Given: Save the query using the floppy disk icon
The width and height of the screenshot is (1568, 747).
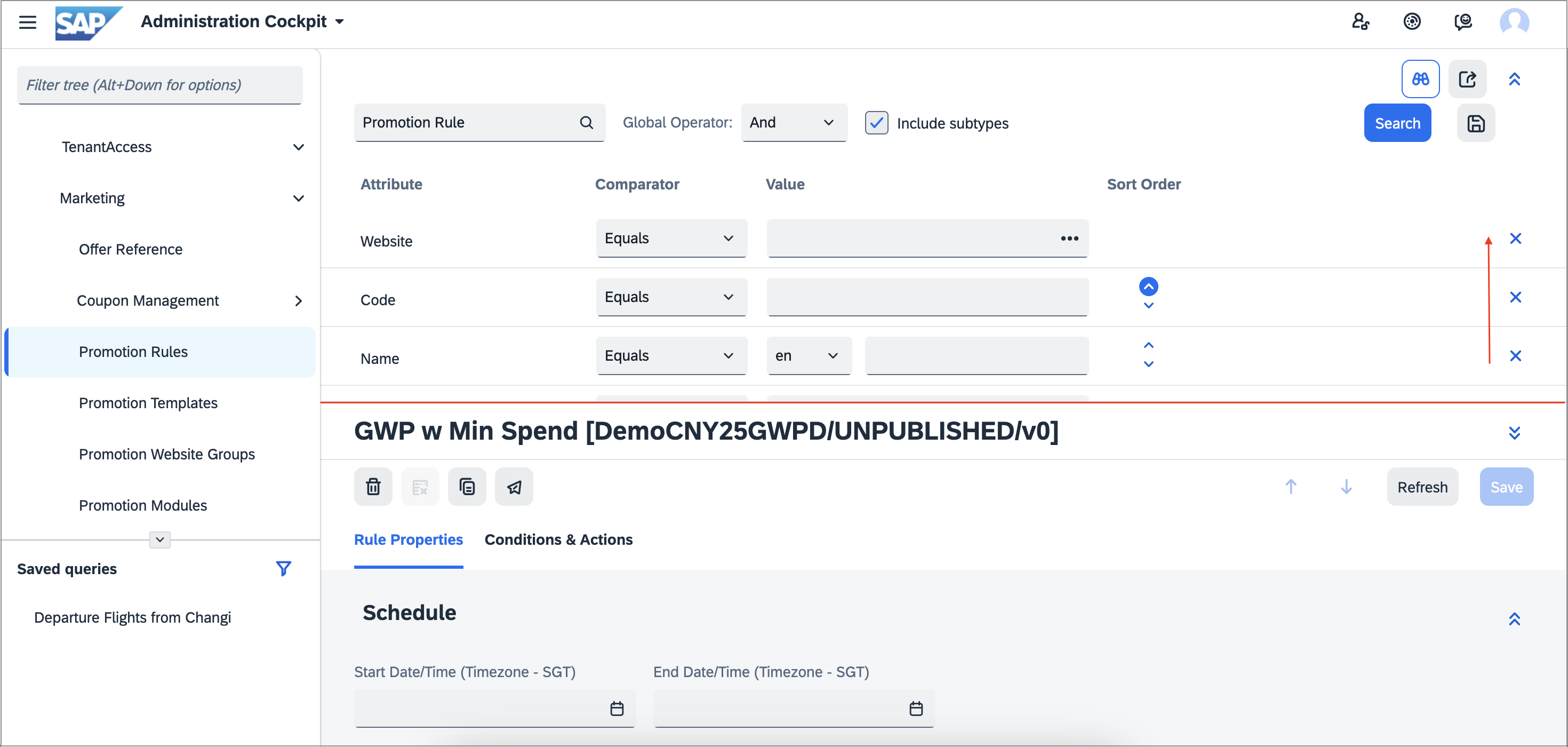Looking at the screenshot, I should pyautogui.click(x=1476, y=124).
